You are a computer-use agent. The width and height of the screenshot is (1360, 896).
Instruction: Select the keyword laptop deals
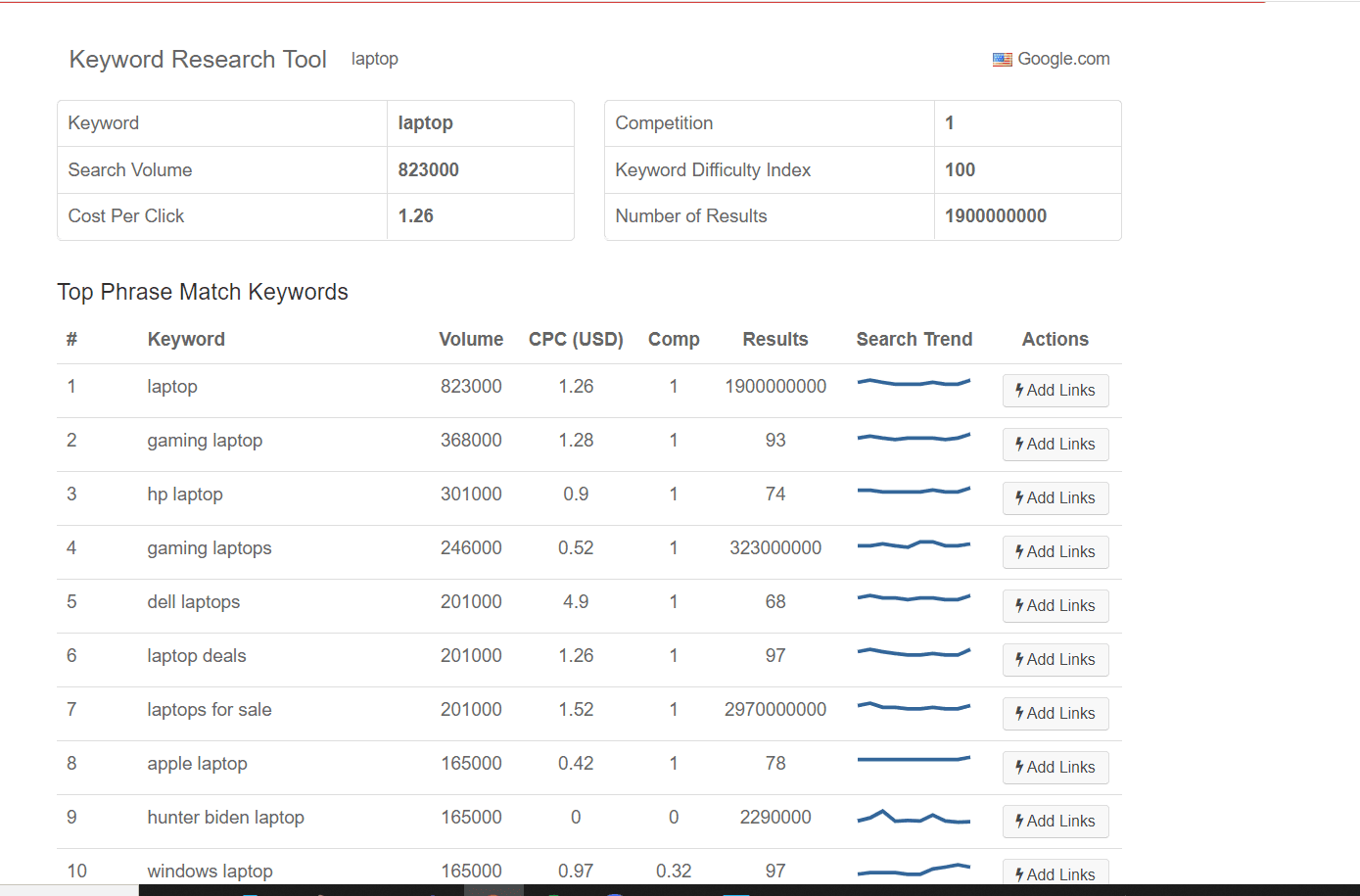(197, 655)
